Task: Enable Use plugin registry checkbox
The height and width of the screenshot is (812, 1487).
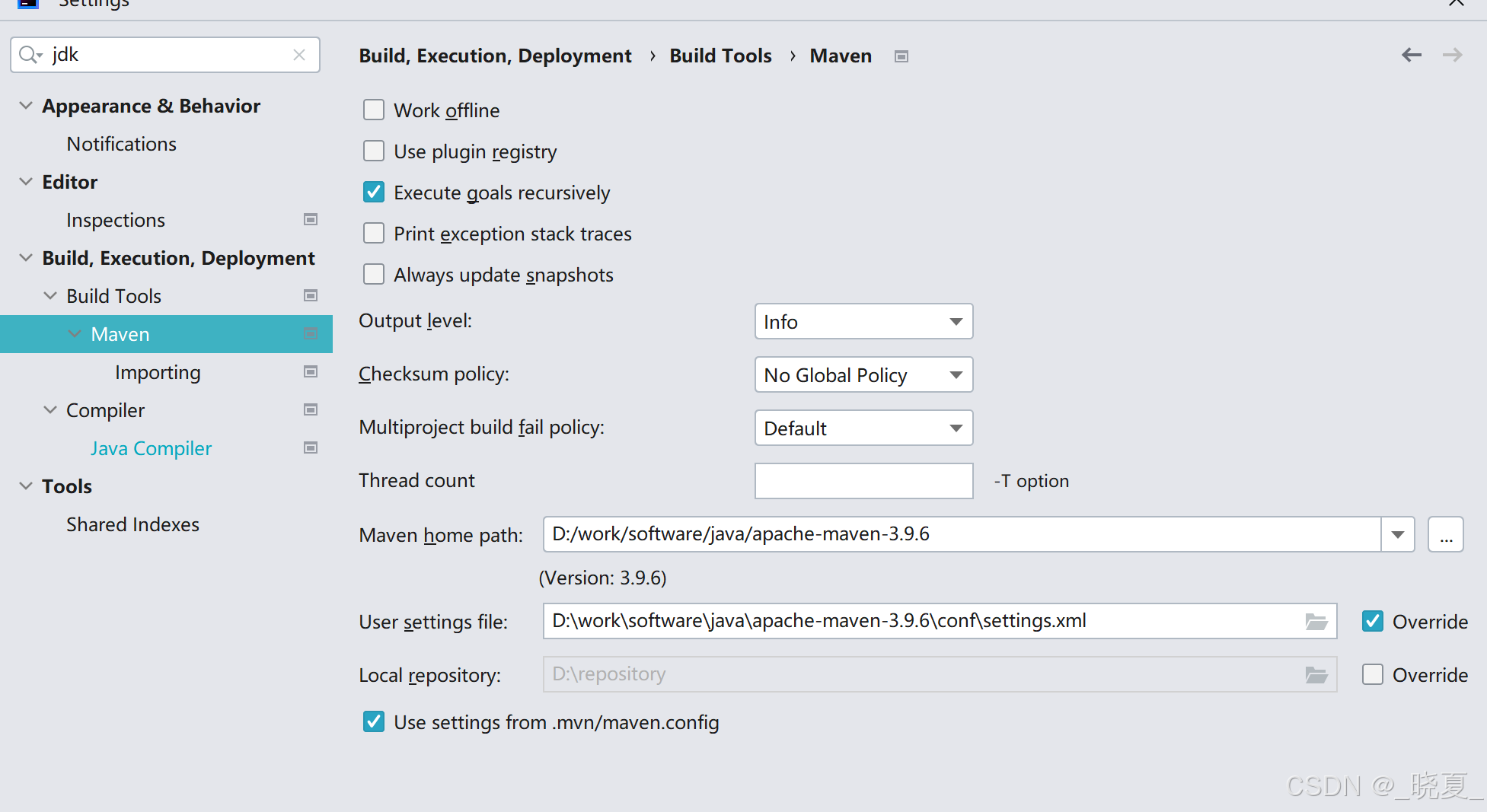Action: point(374,151)
